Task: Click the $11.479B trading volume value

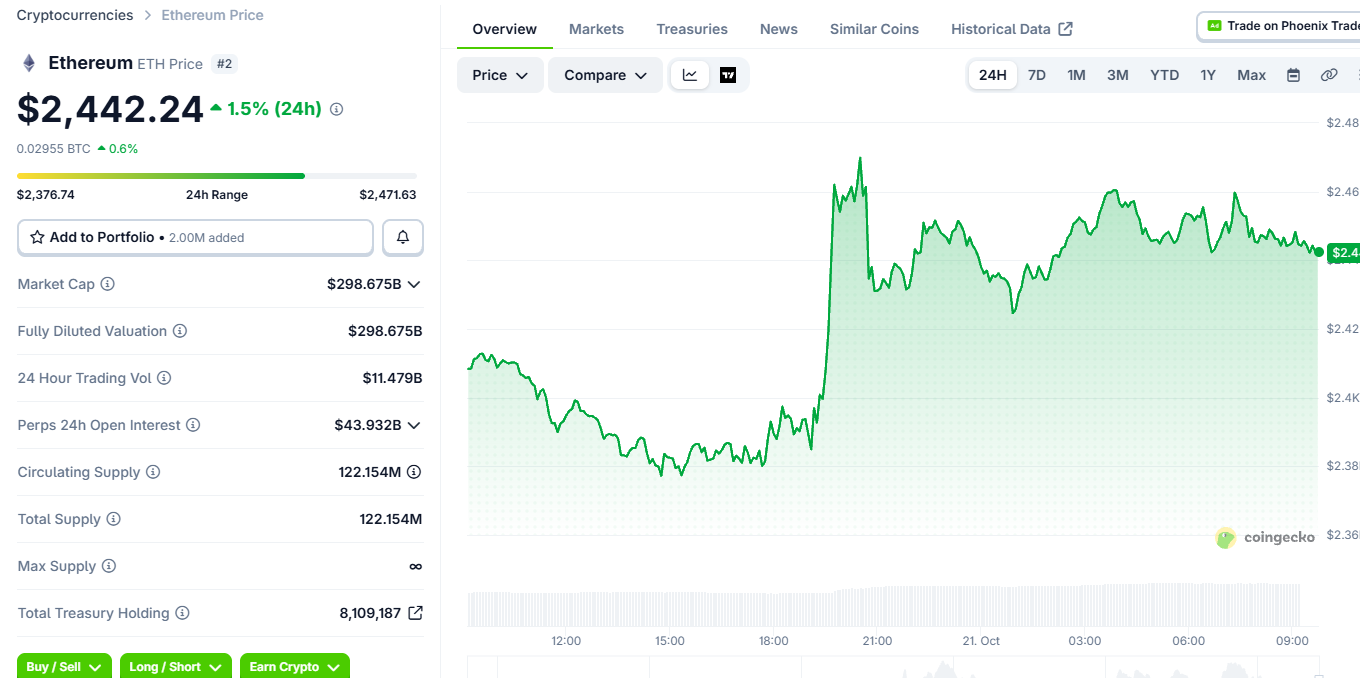Action: [x=392, y=378]
